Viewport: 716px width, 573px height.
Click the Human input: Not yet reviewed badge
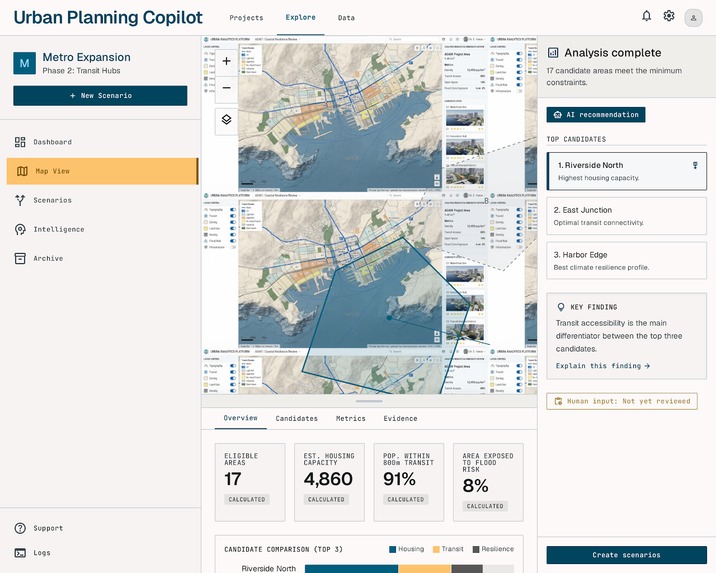click(x=622, y=401)
